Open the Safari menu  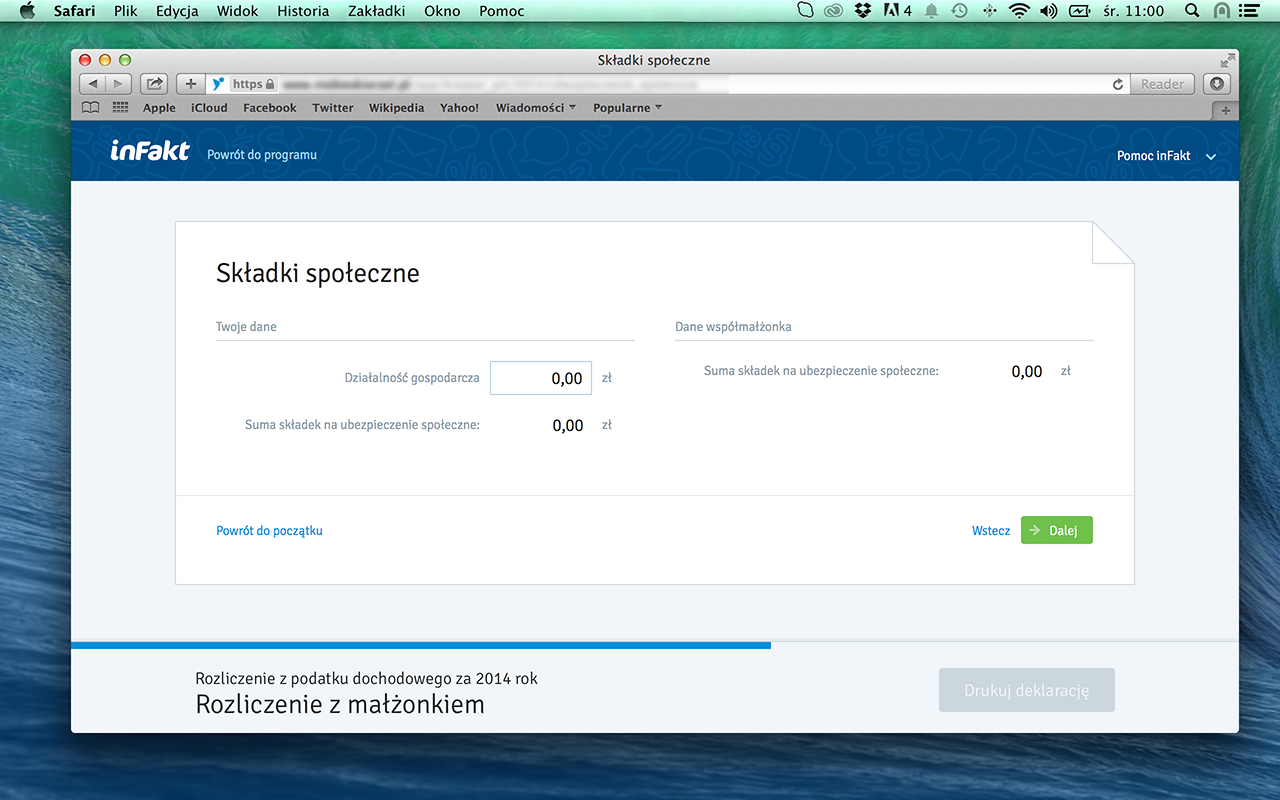point(75,11)
